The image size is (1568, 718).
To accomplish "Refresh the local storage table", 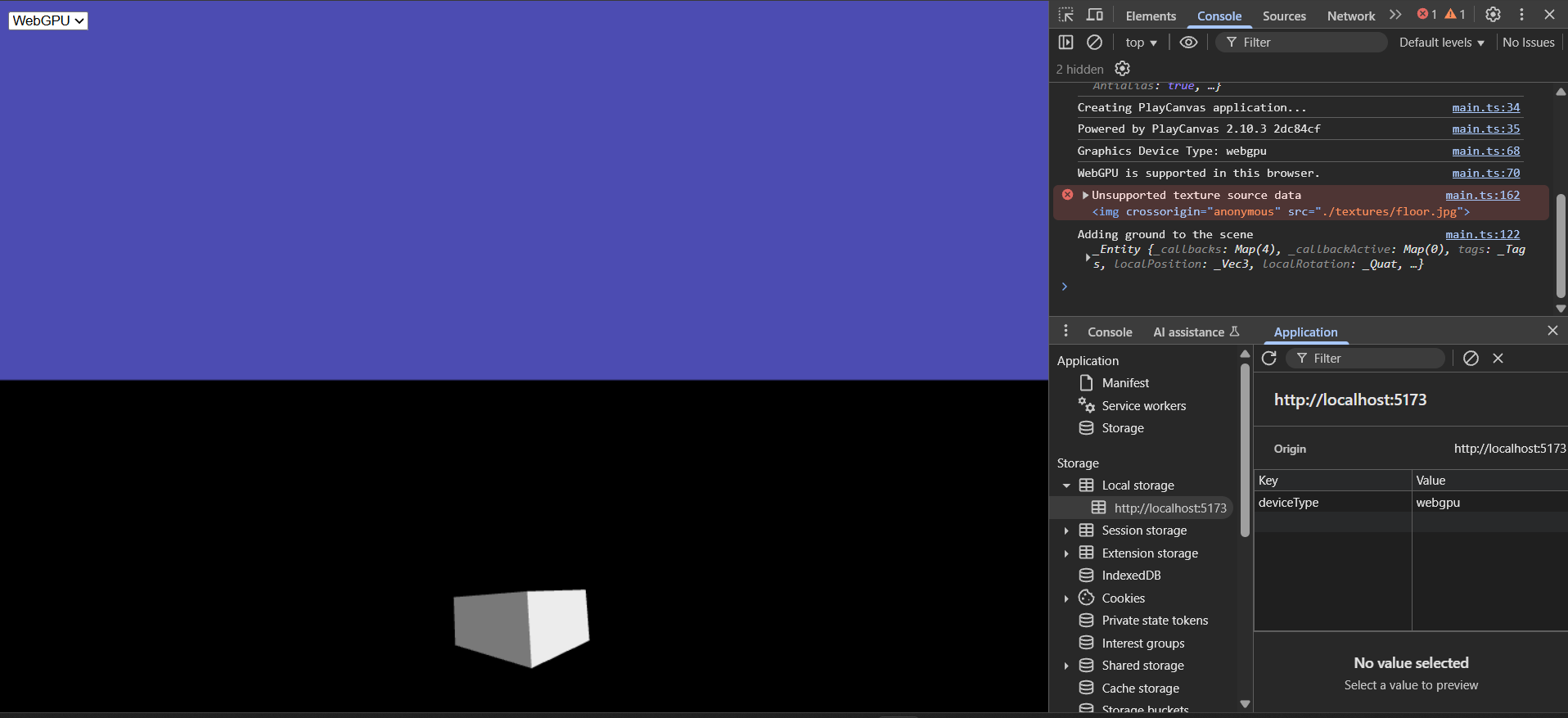I will [1269, 359].
